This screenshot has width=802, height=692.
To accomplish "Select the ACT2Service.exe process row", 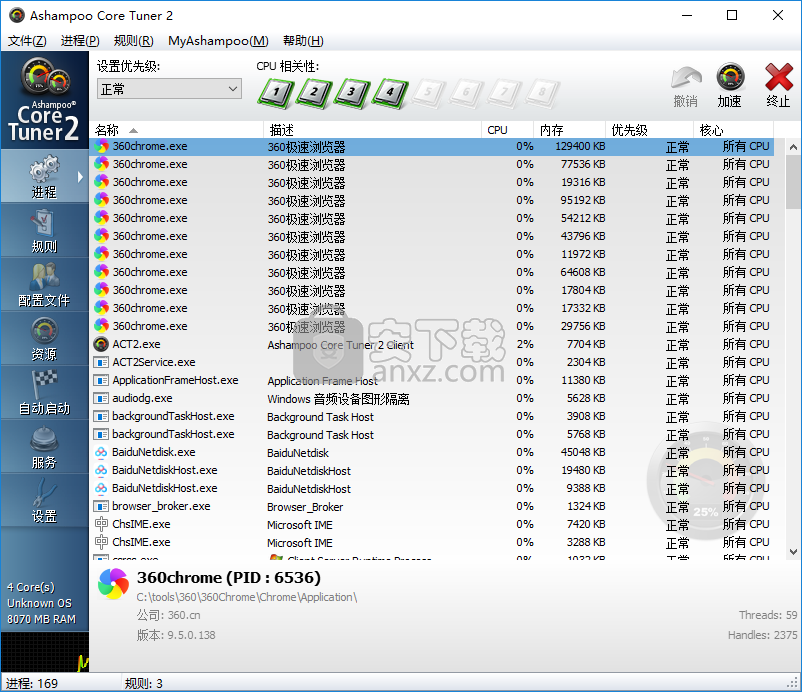I will pyautogui.click(x=432, y=362).
